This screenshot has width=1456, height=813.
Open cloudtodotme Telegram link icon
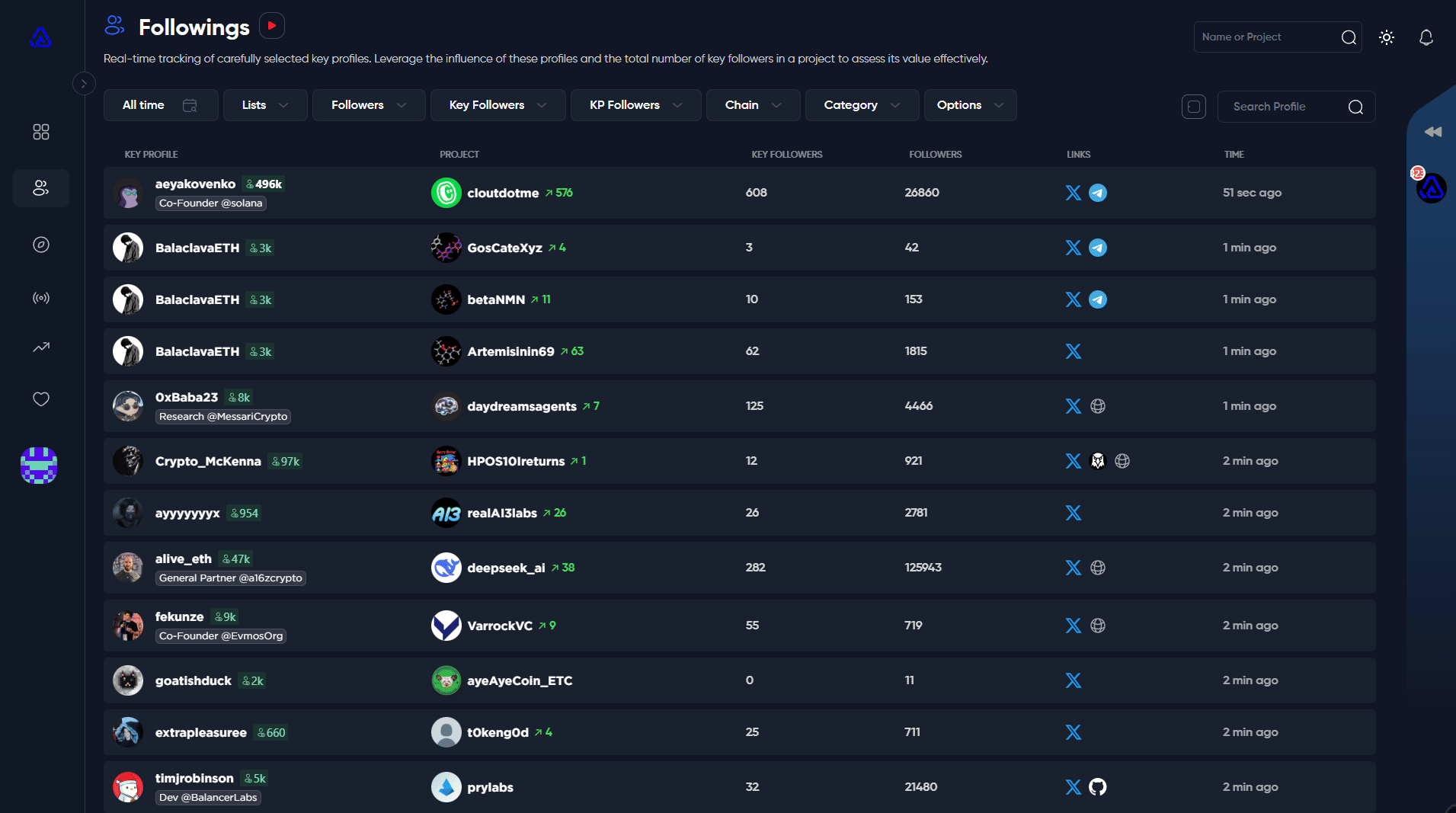pyautogui.click(x=1097, y=193)
